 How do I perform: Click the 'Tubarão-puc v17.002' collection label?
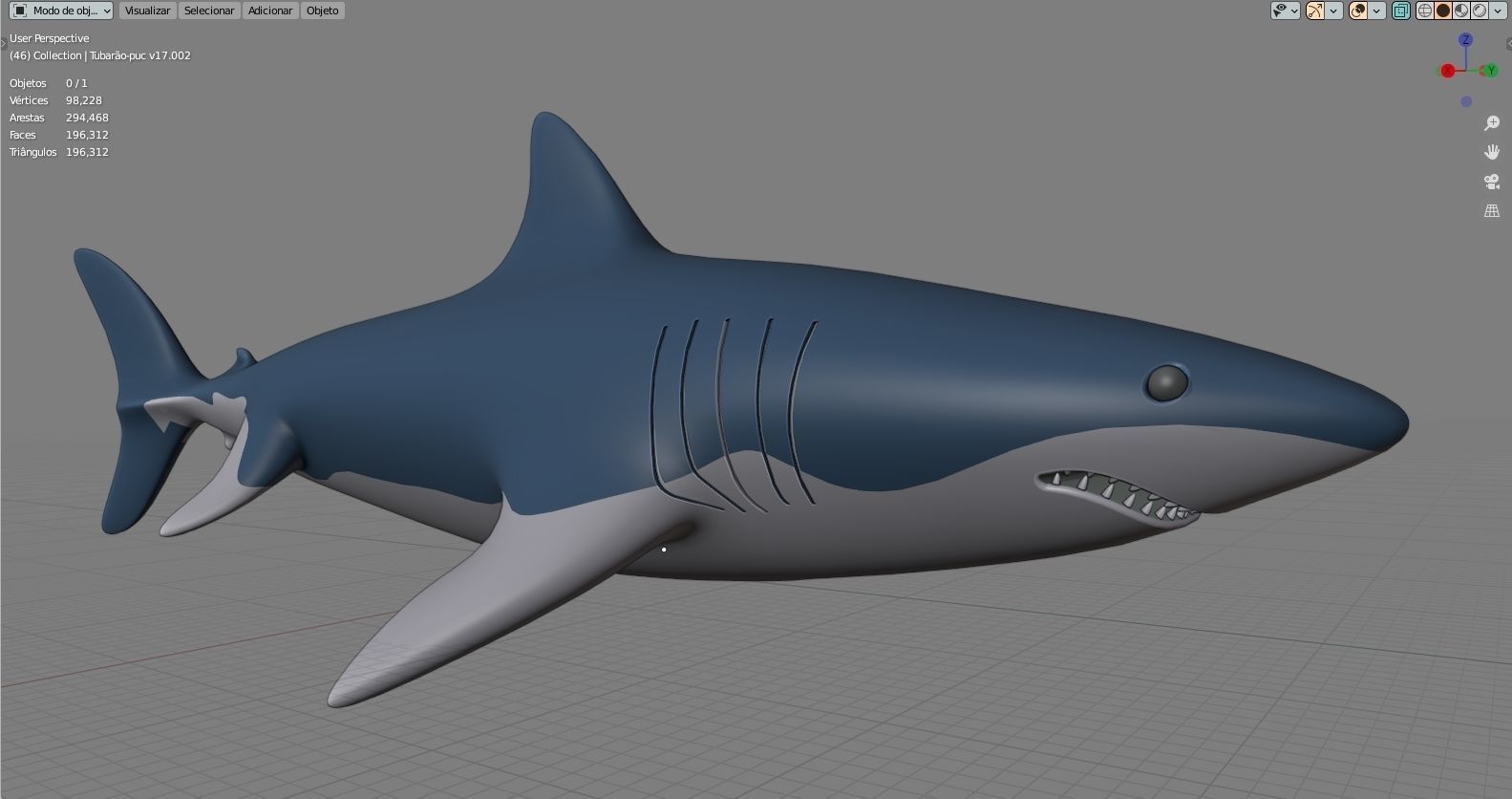(x=140, y=55)
